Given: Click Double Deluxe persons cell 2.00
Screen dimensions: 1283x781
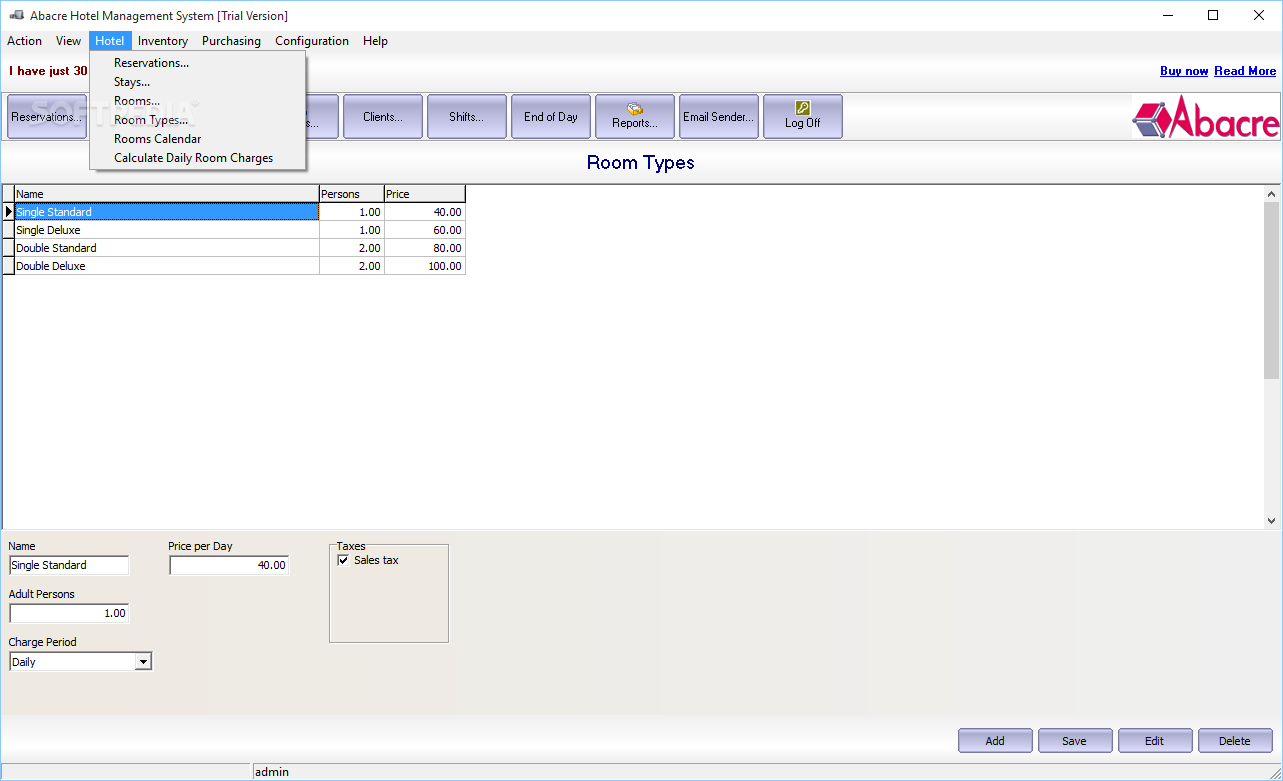Looking at the screenshot, I should [x=352, y=266].
